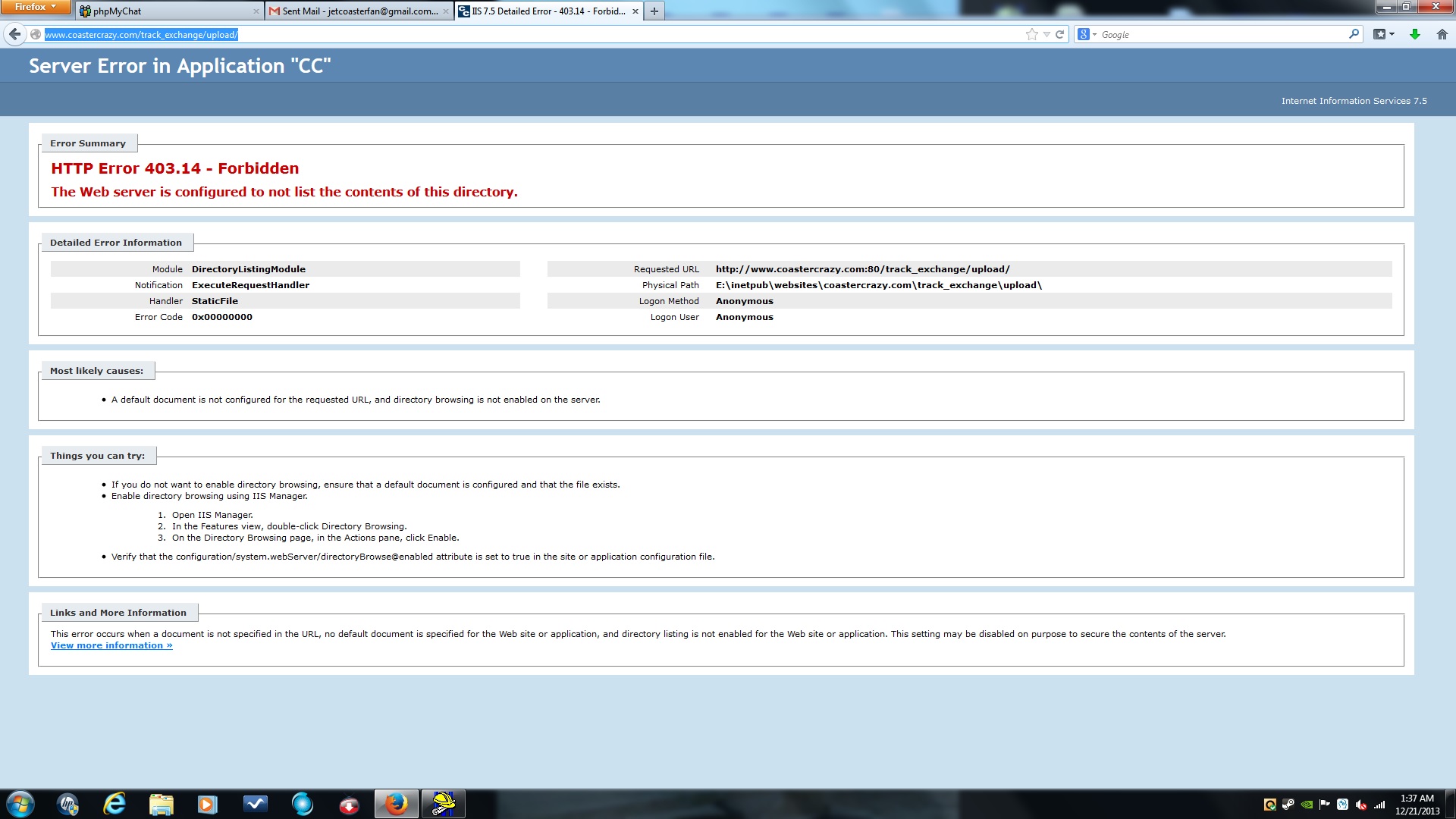This screenshot has height=819, width=1456.
Task: Open the network signal tray icon
Action: pos(1379,805)
